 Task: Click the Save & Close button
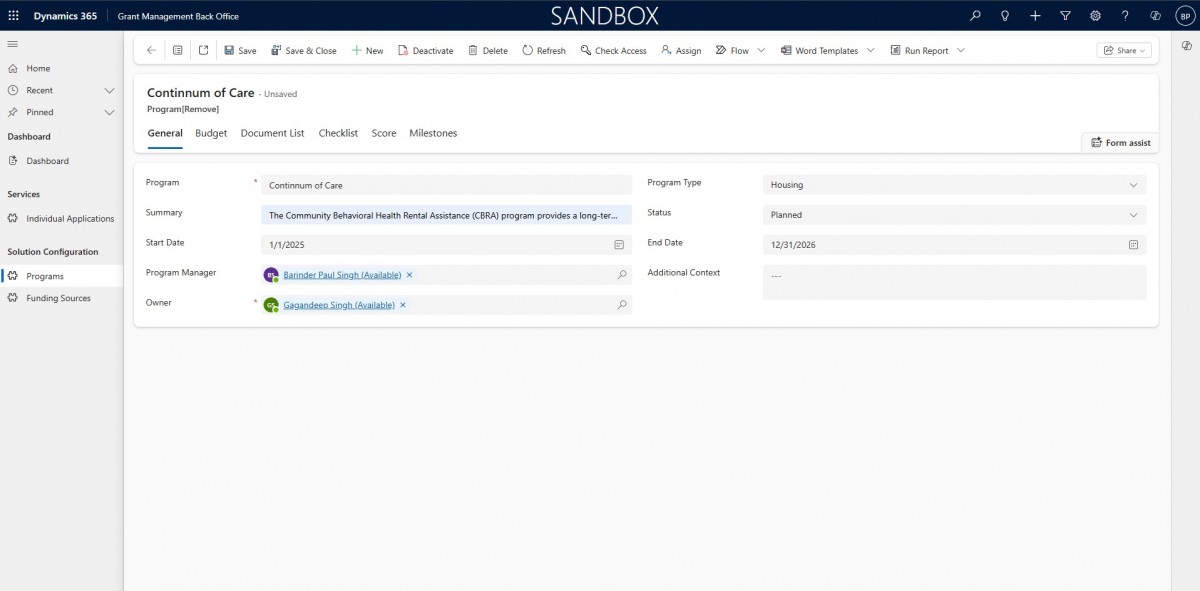(304, 50)
